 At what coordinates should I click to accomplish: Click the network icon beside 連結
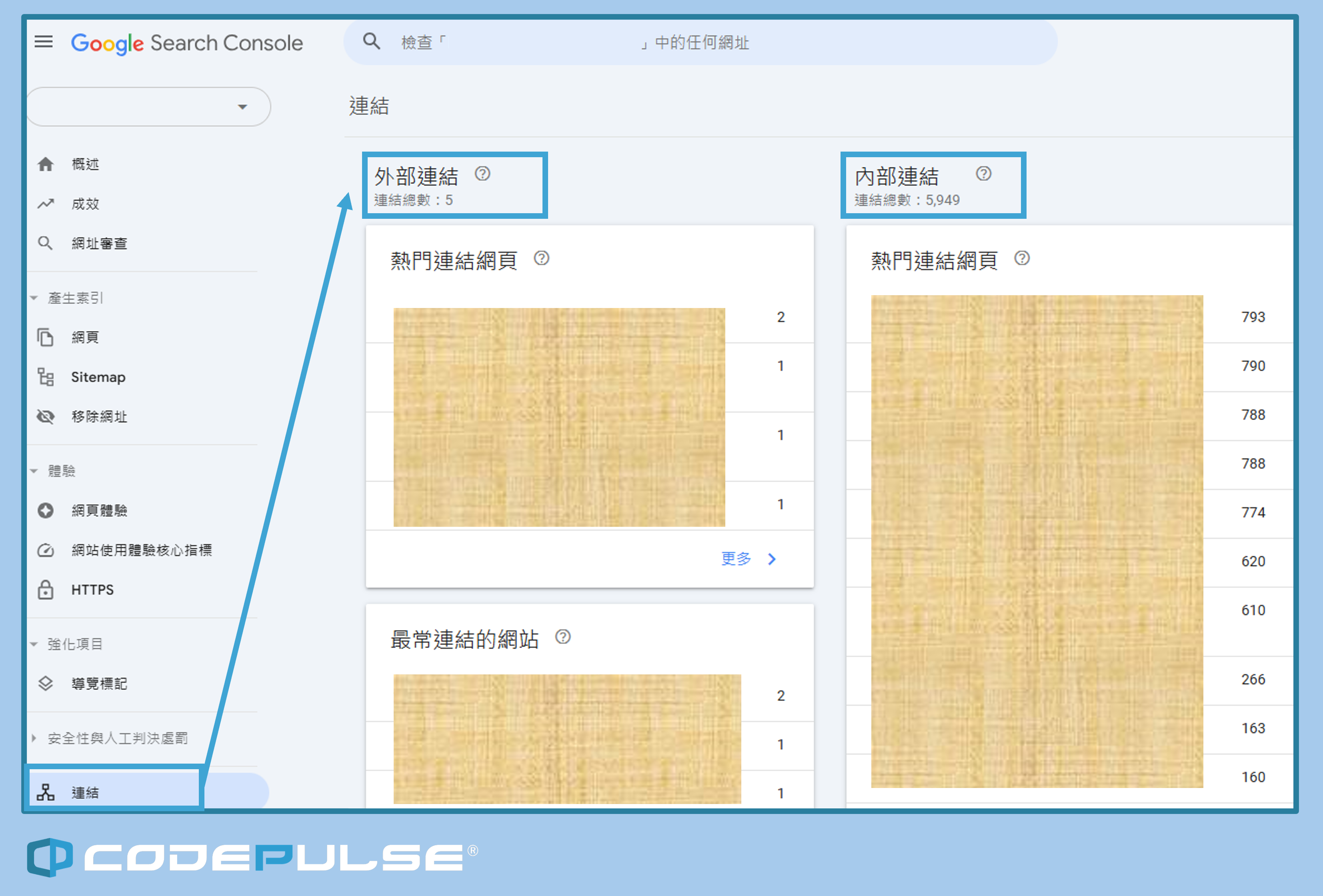pyautogui.click(x=46, y=792)
